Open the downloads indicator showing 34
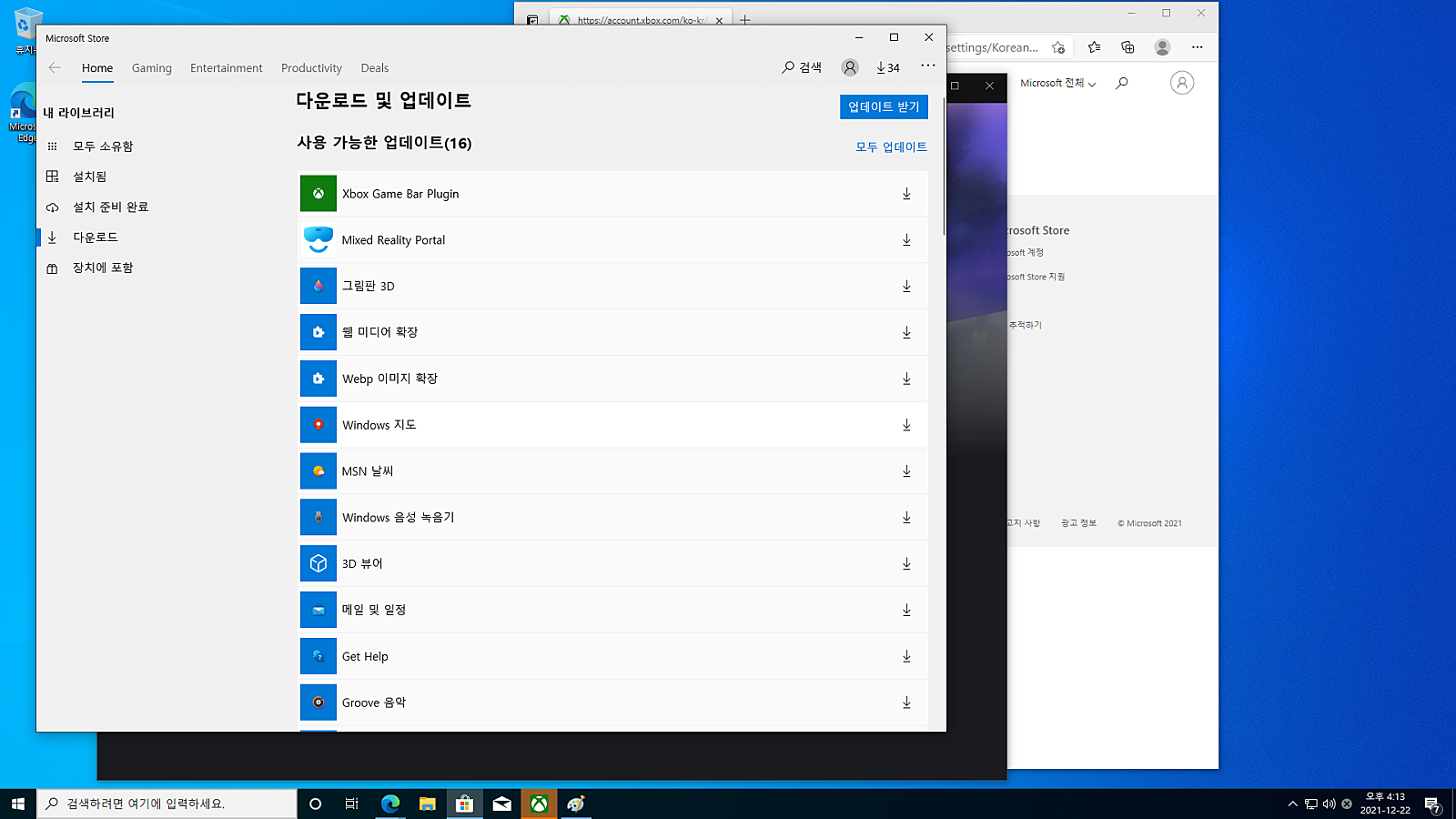 coord(888,67)
